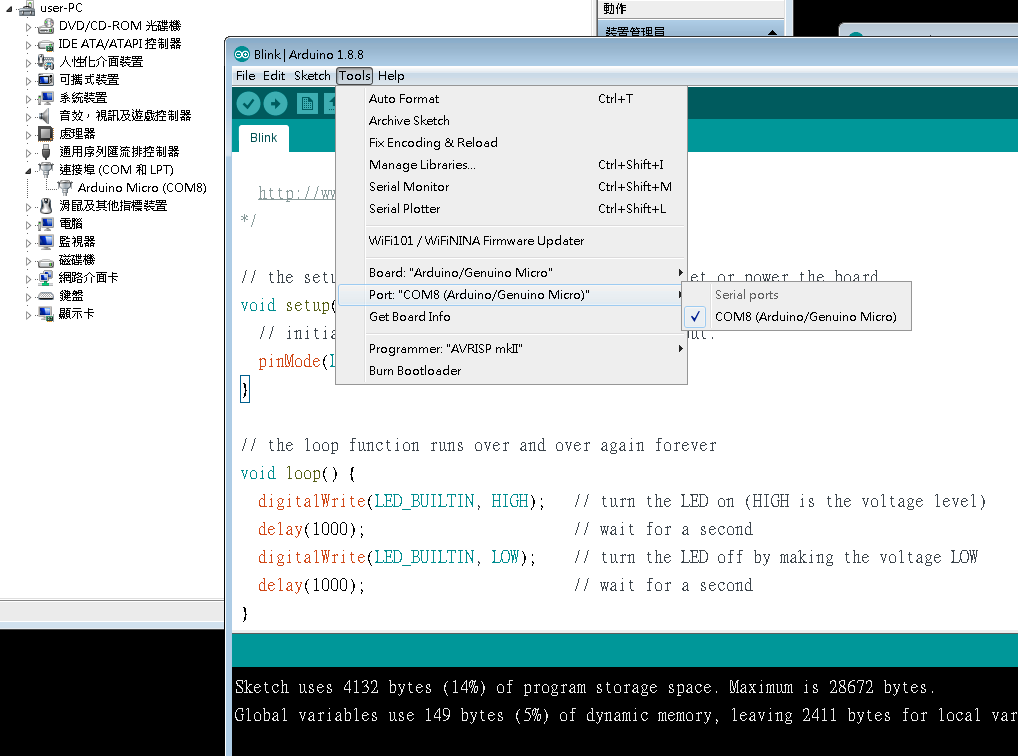Click the 監視器 monitor icon
The height and width of the screenshot is (756, 1018).
pos(45,242)
